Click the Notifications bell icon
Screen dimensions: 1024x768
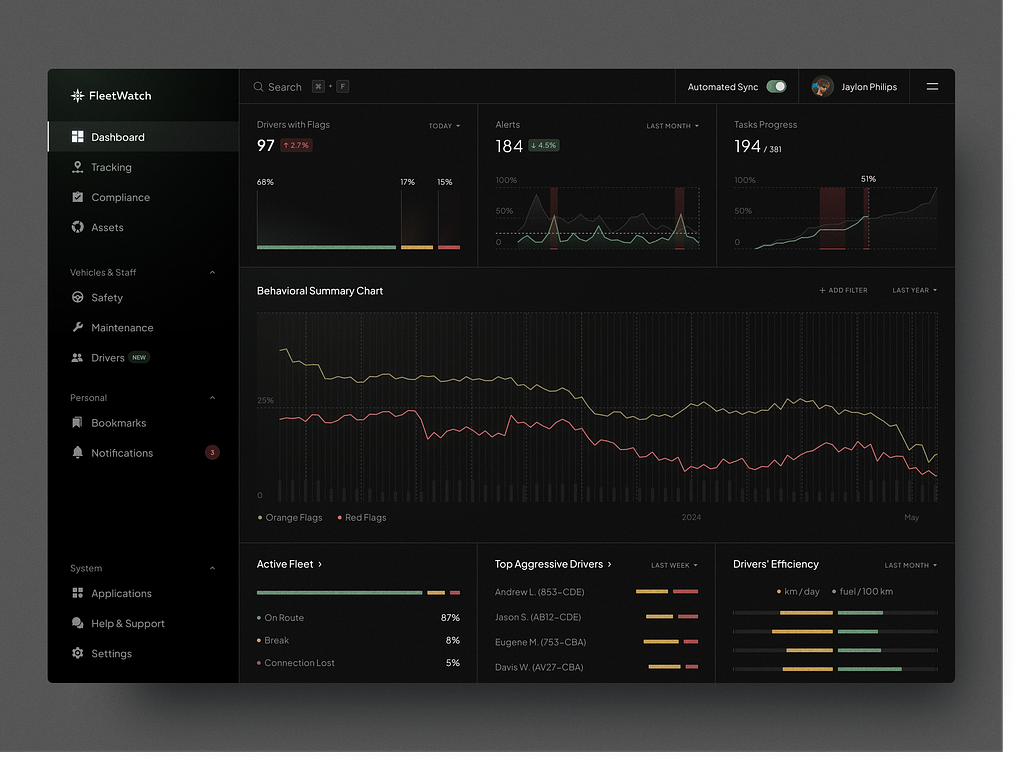coord(77,453)
